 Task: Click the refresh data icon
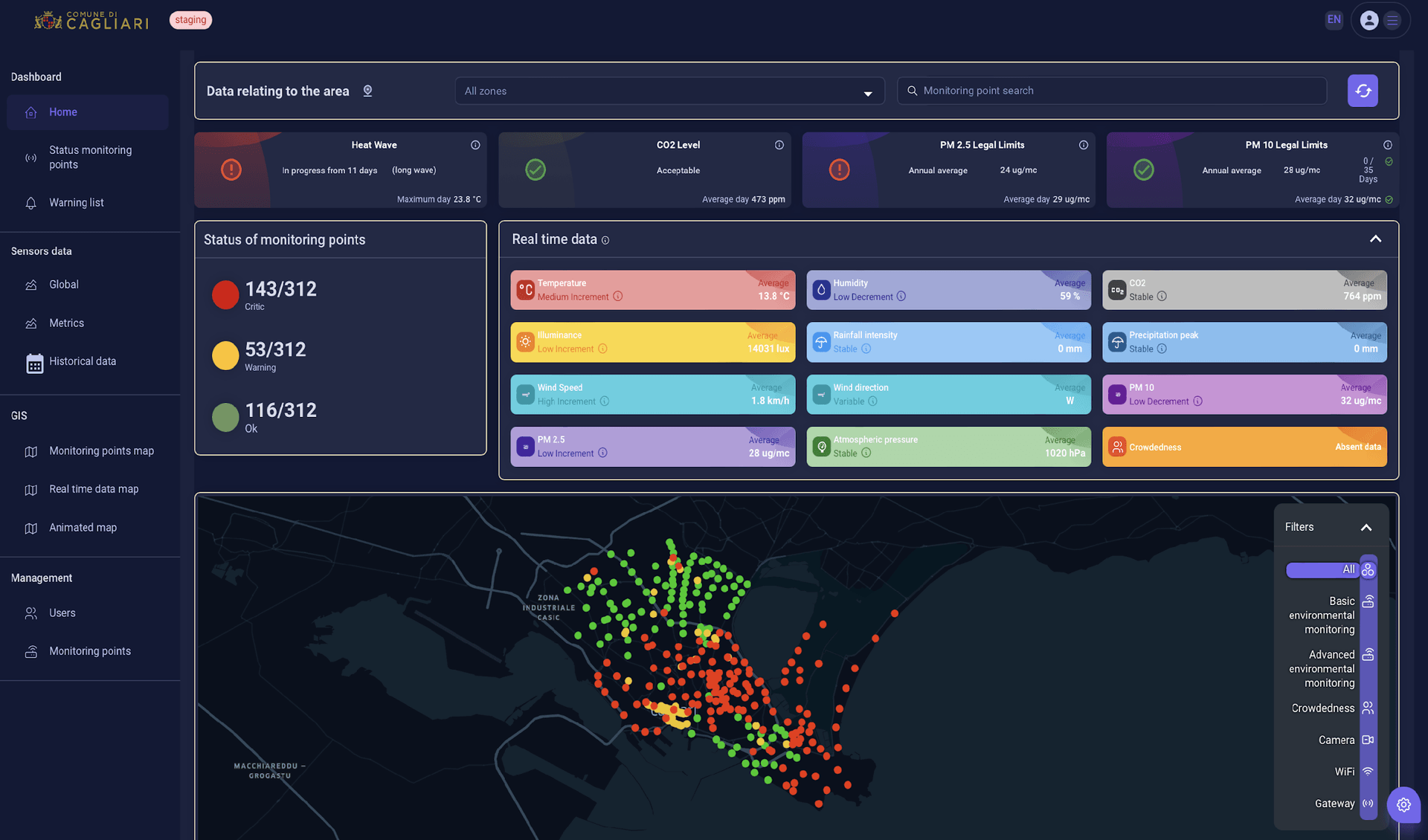1362,91
